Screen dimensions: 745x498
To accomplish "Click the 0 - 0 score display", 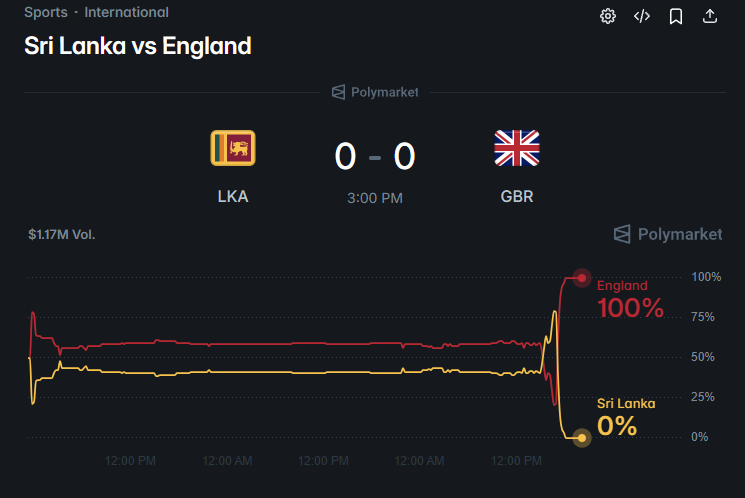I will pos(375,156).
